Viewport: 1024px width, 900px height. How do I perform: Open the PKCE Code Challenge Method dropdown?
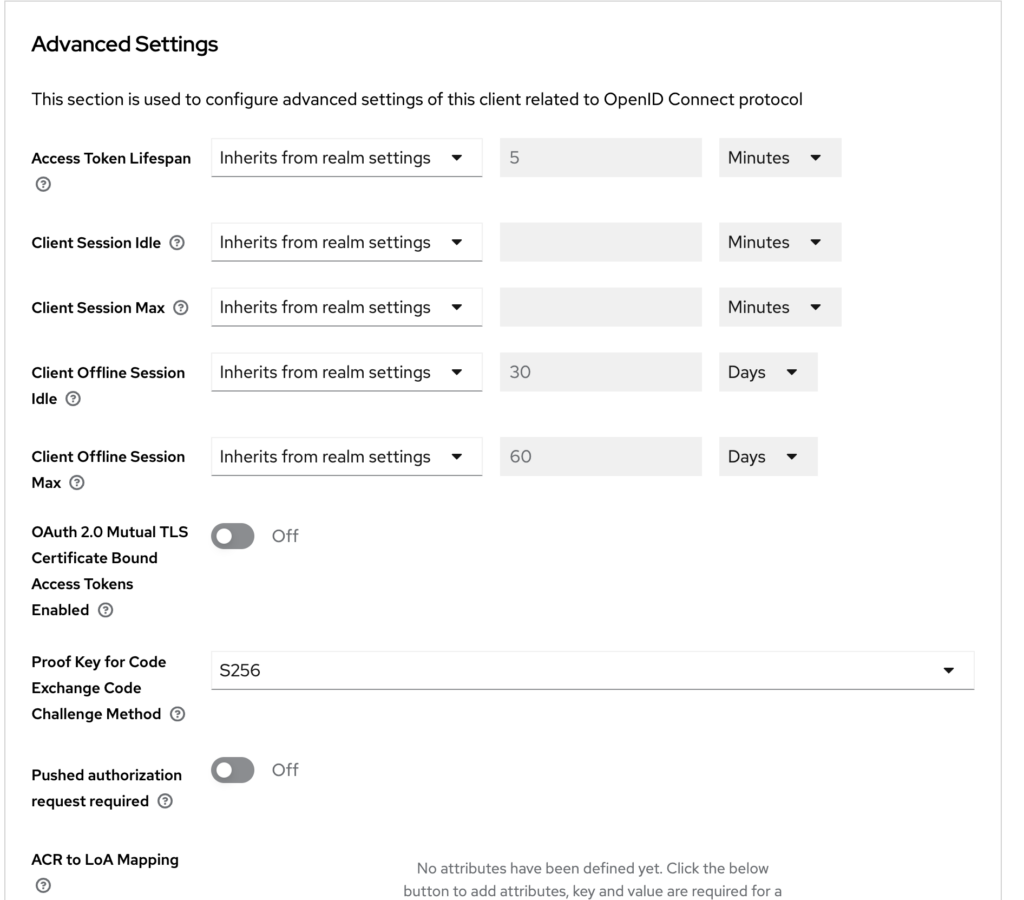click(x=592, y=670)
